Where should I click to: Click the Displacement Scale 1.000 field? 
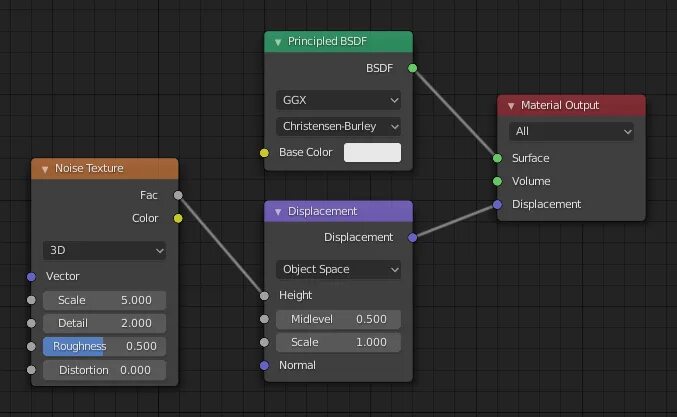click(x=338, y=342)
